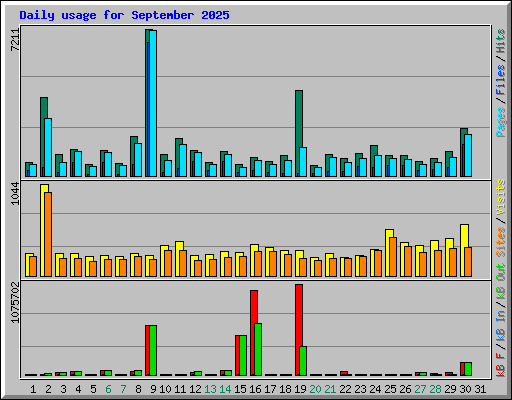Image resolution: width=512 pixels, height=400 pixels.
Task: Click the day 31 label on the axis
Action: click(480, 389)
